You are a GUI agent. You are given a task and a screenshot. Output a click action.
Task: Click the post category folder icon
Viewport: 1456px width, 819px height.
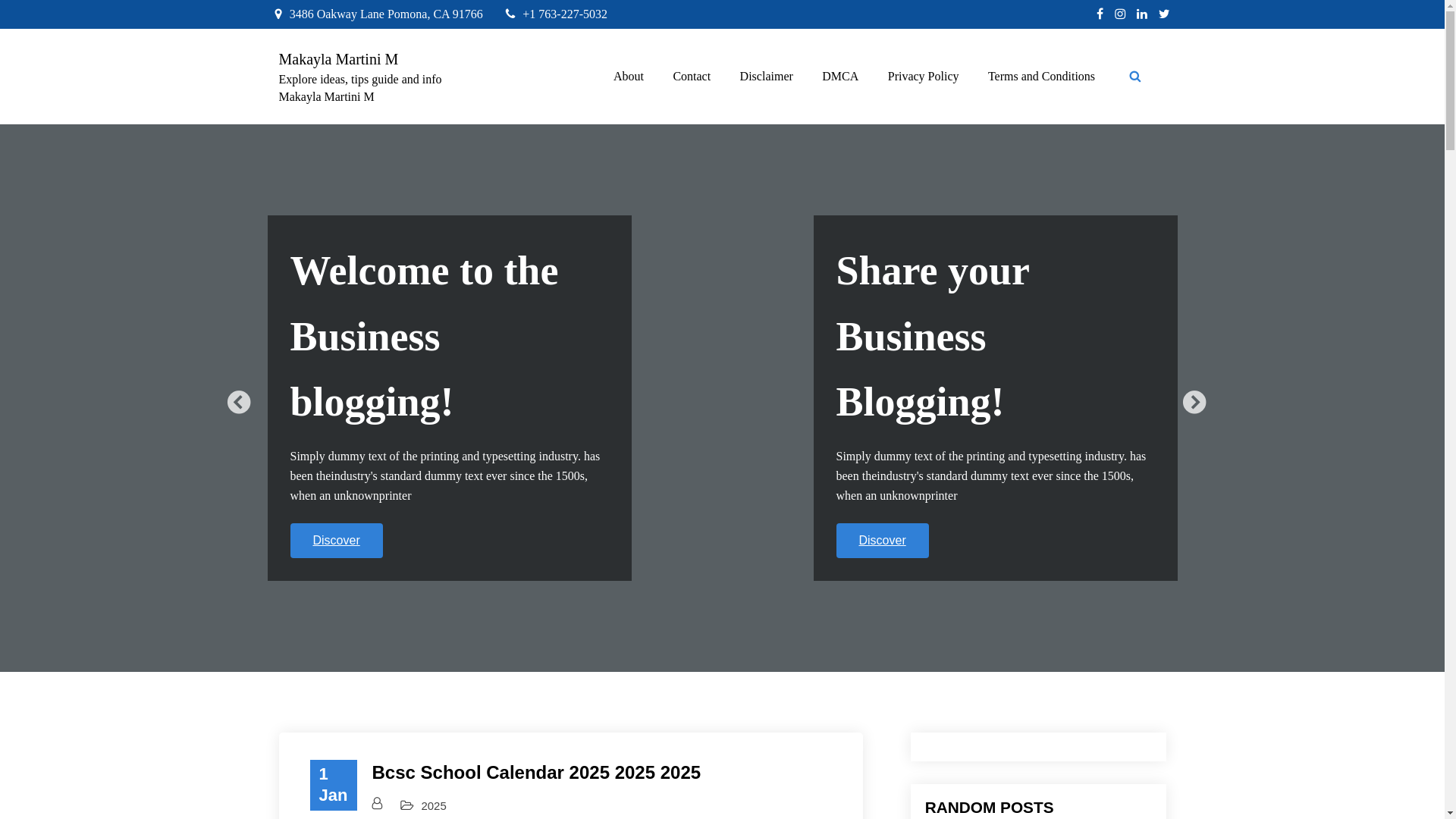click(407, 805)
